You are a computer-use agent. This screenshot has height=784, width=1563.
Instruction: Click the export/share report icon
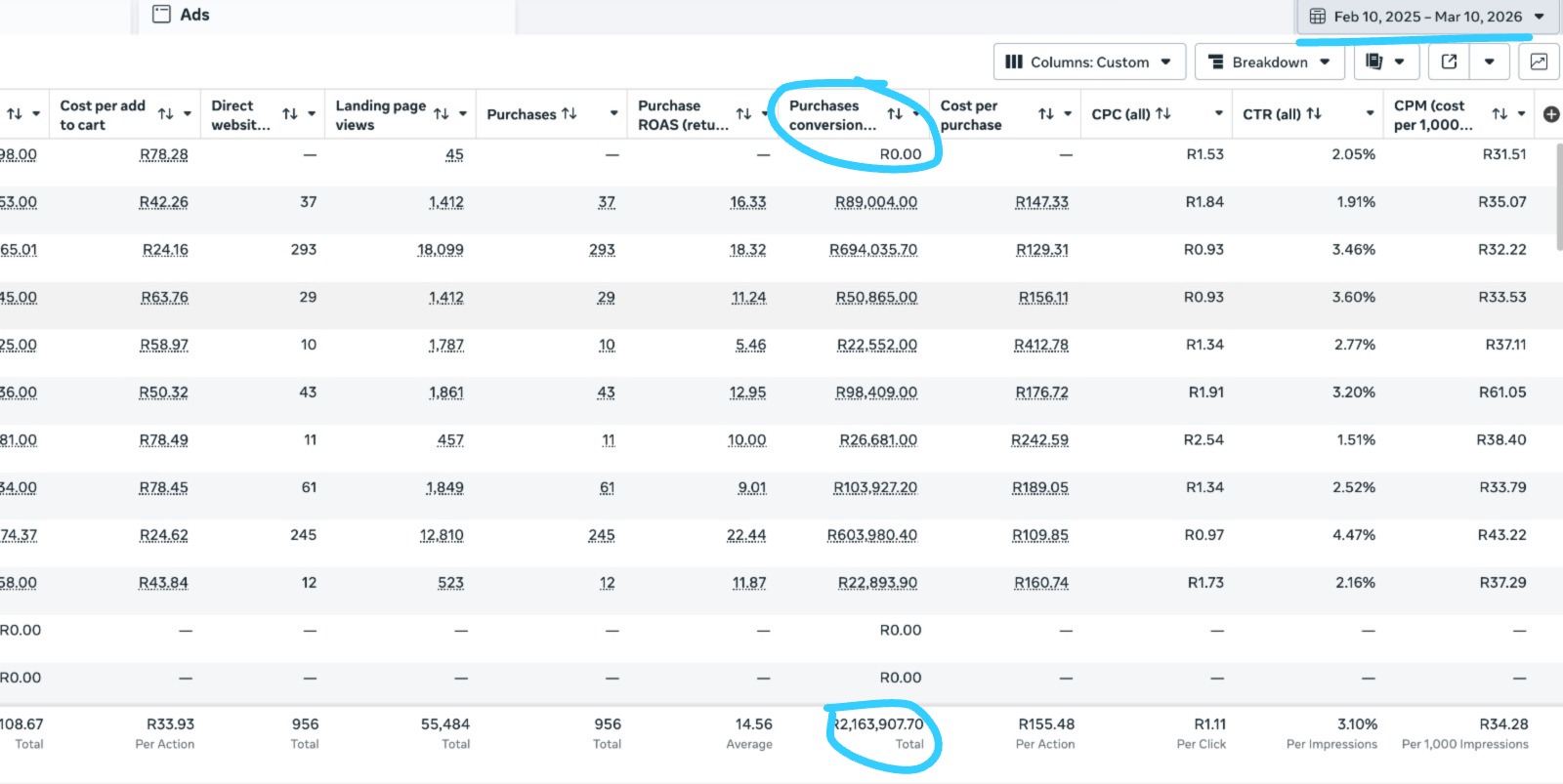(x=1449, y=62)
